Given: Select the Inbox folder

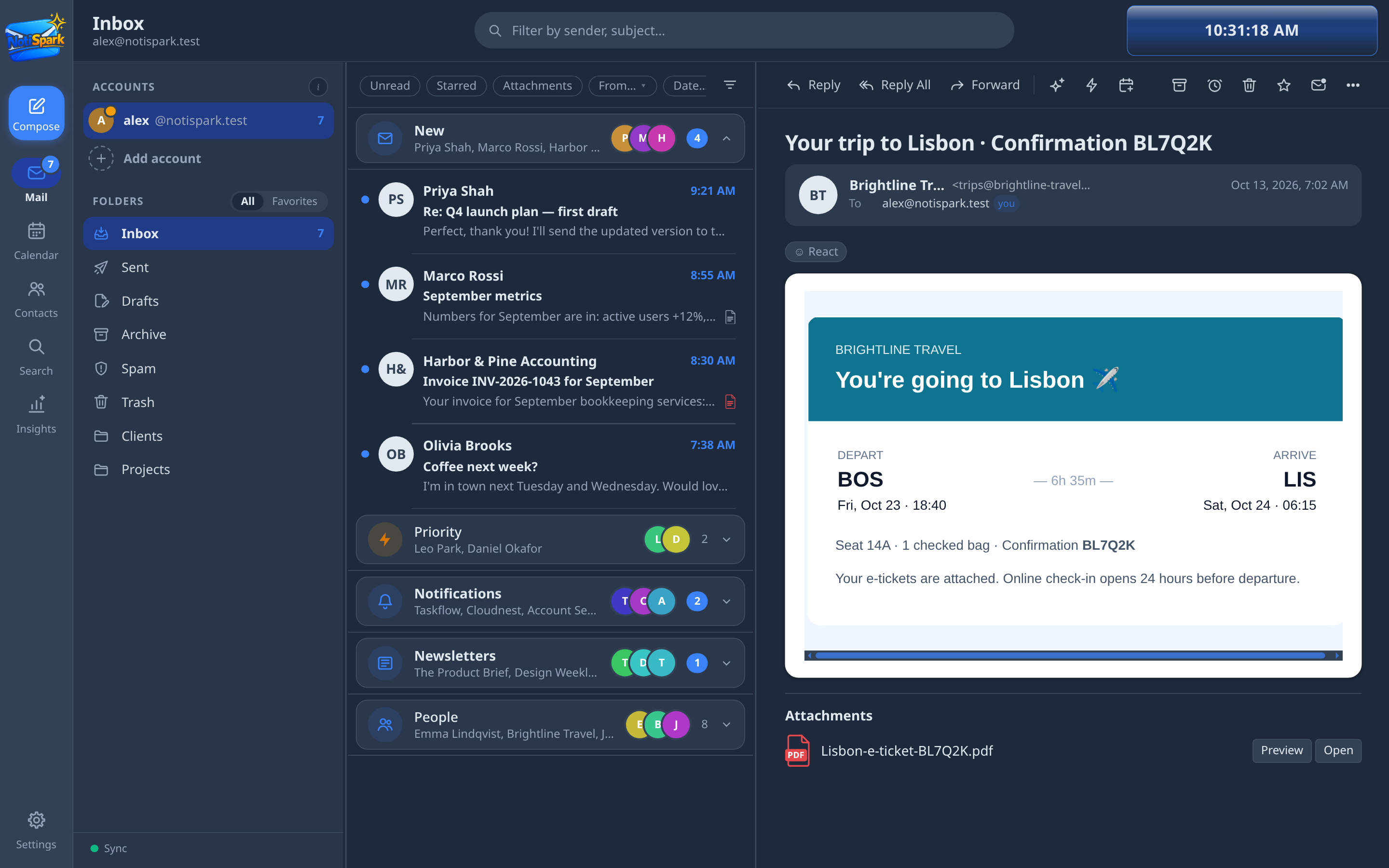Looking at the screenshot, I should click(x=208, y=233).
